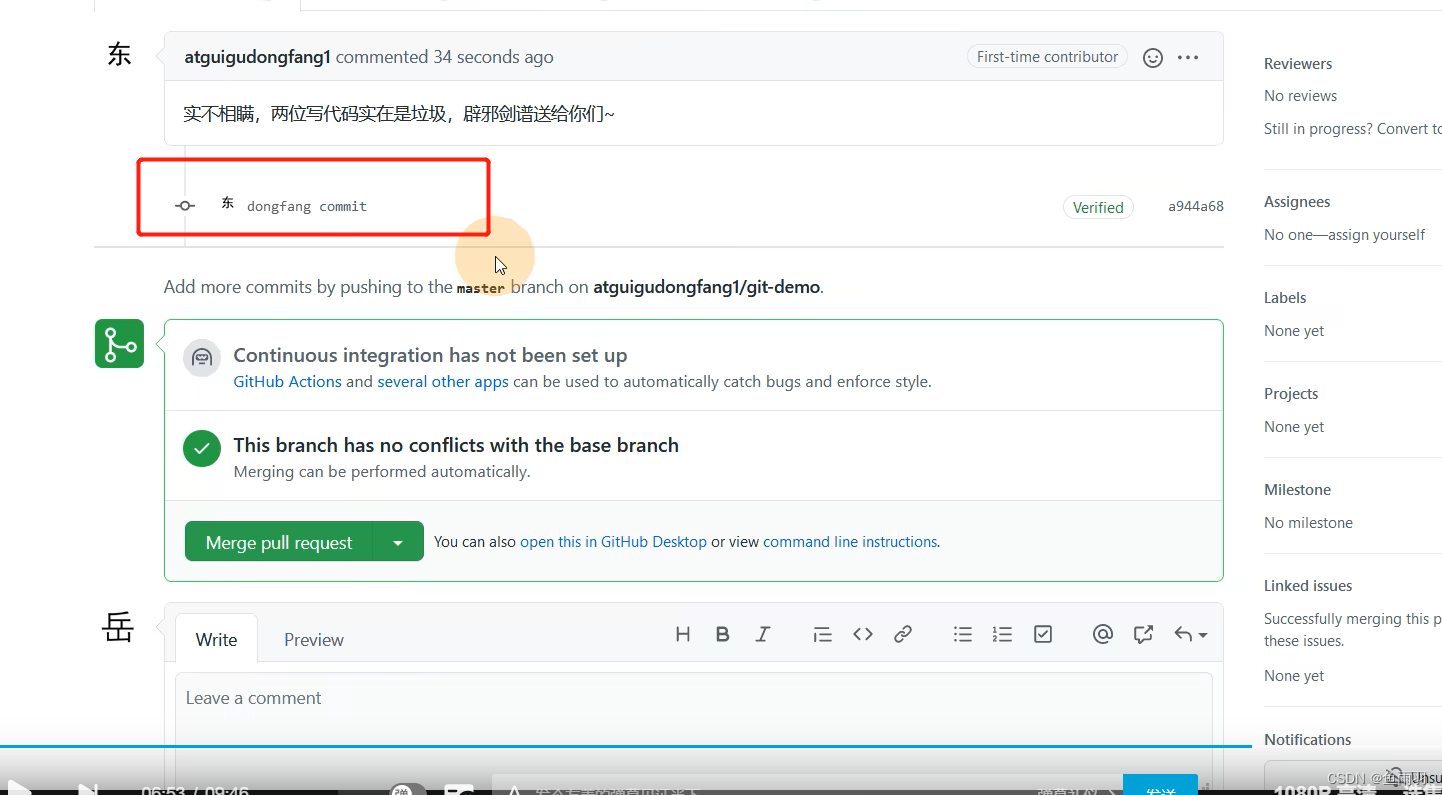Click the Merge pull request button
This screenshot has width=1442, height=795.
279,542
